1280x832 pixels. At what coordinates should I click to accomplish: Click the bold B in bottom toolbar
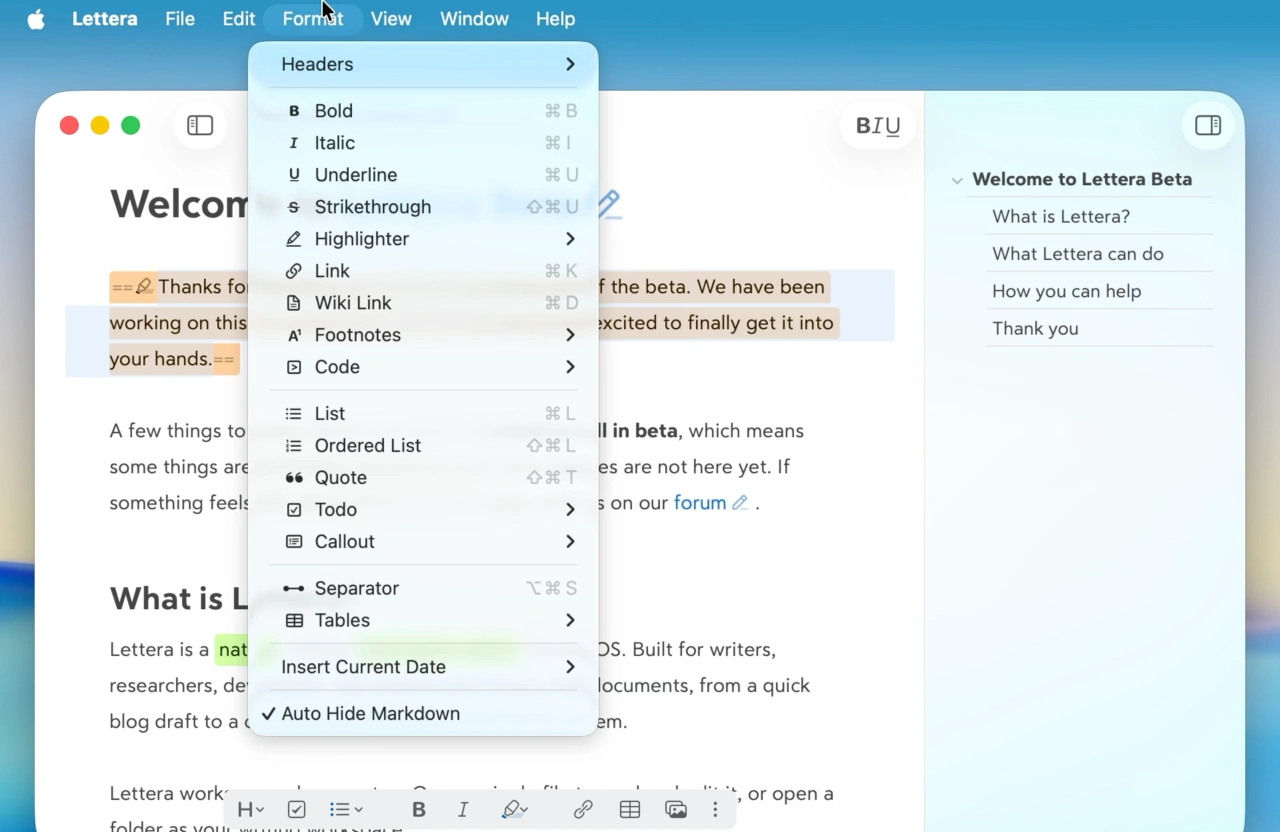coord(419,809)
